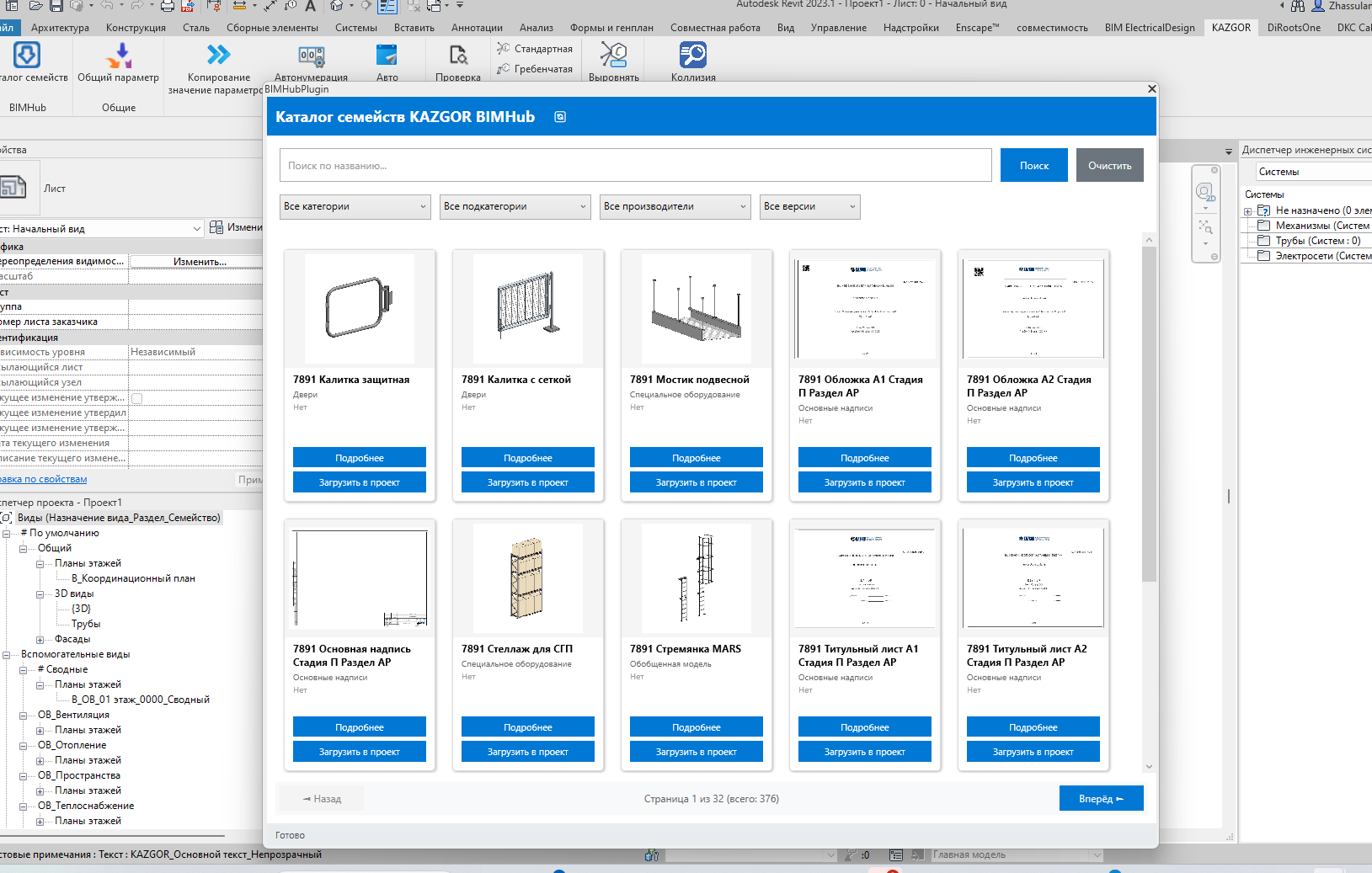The width and height of the screenshot is (1372, 873).
Task: Select the {3D} view in project browser
Action: 81,609
